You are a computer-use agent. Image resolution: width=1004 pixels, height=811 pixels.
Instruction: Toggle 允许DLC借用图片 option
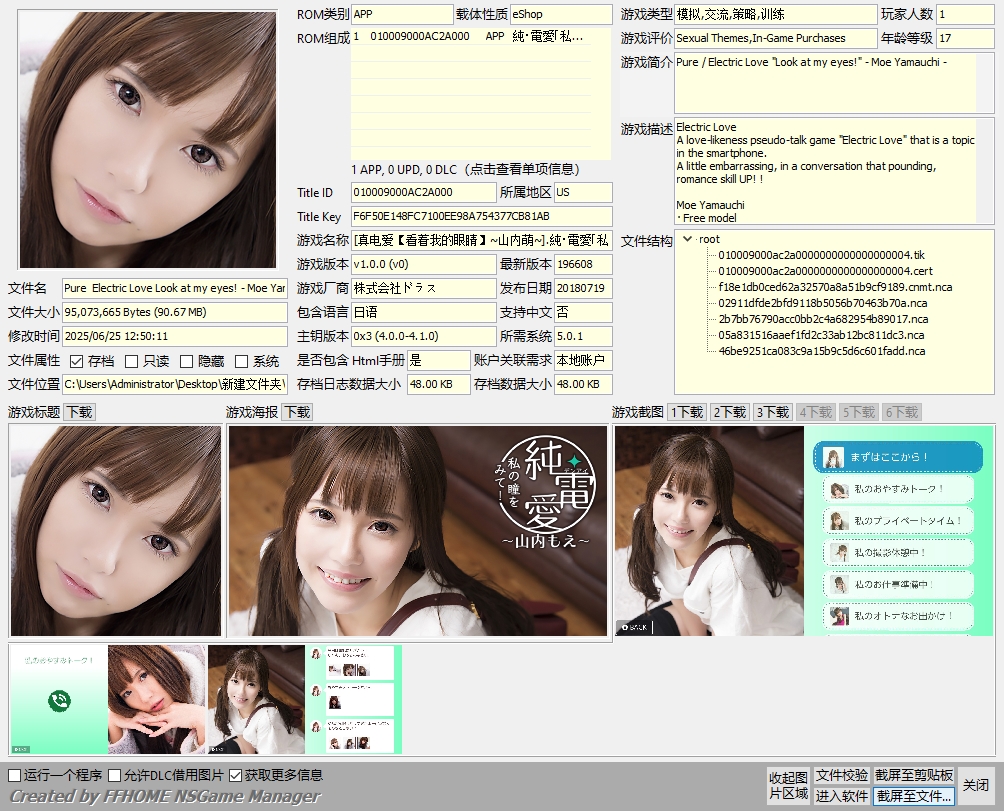(x=115, y=775)
